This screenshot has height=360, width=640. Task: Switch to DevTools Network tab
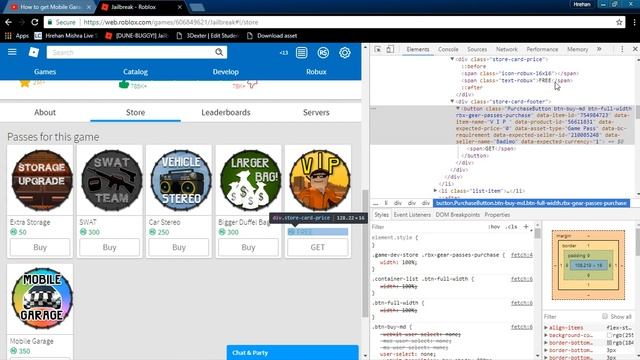point(507,49)
